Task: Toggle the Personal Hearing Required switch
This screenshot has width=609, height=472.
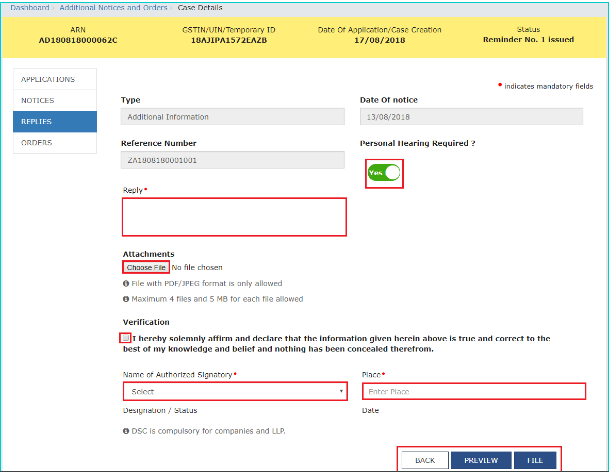Action: tap(383, 173)
